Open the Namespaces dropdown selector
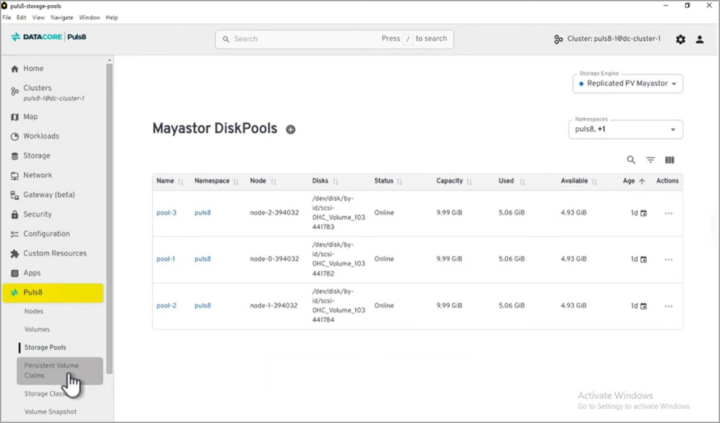 tap(625, 130)
